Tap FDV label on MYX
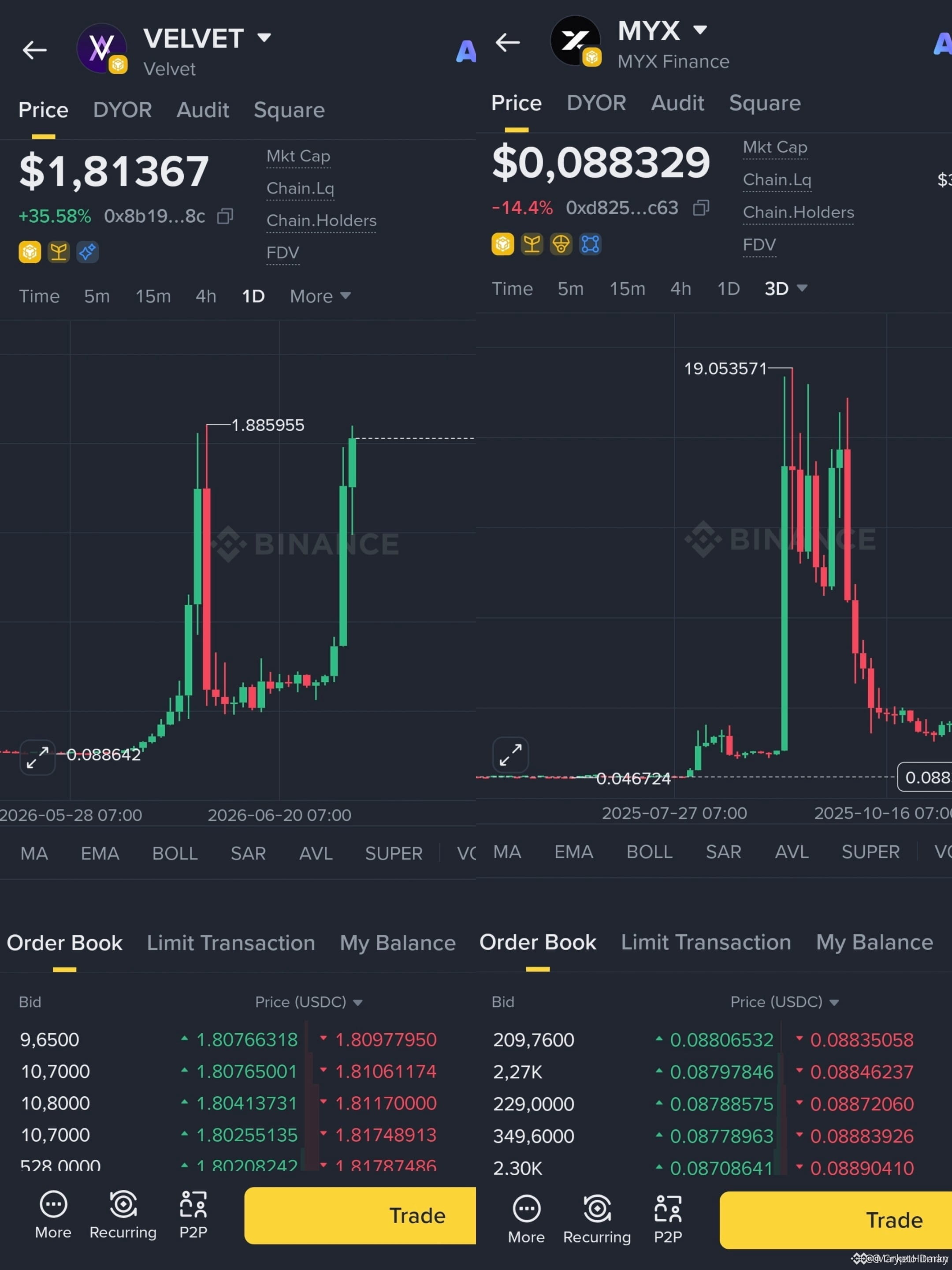The image size is (952, 1270). click(759, 245)
